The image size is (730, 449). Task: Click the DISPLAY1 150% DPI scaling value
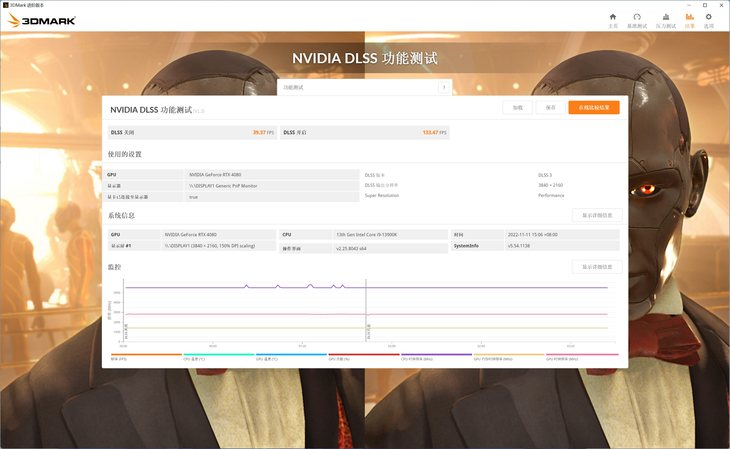pyautogui.click(x=210, y=246)
